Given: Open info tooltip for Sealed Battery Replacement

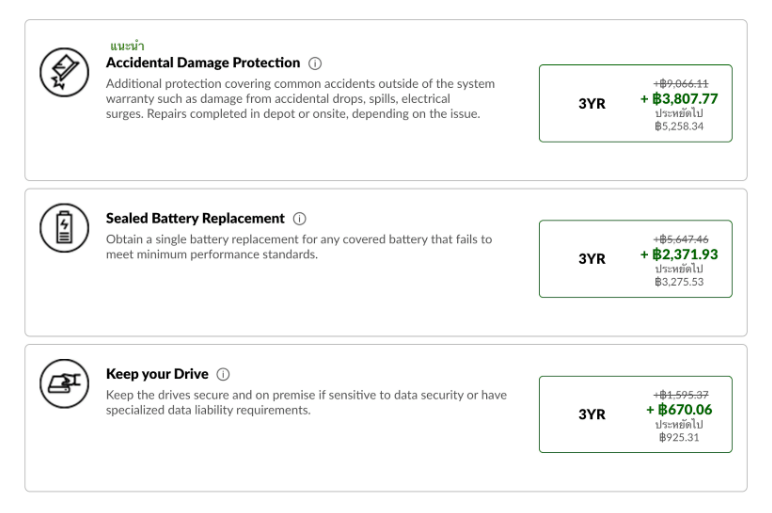Looking at the screenshot, I should pos(299,219).
